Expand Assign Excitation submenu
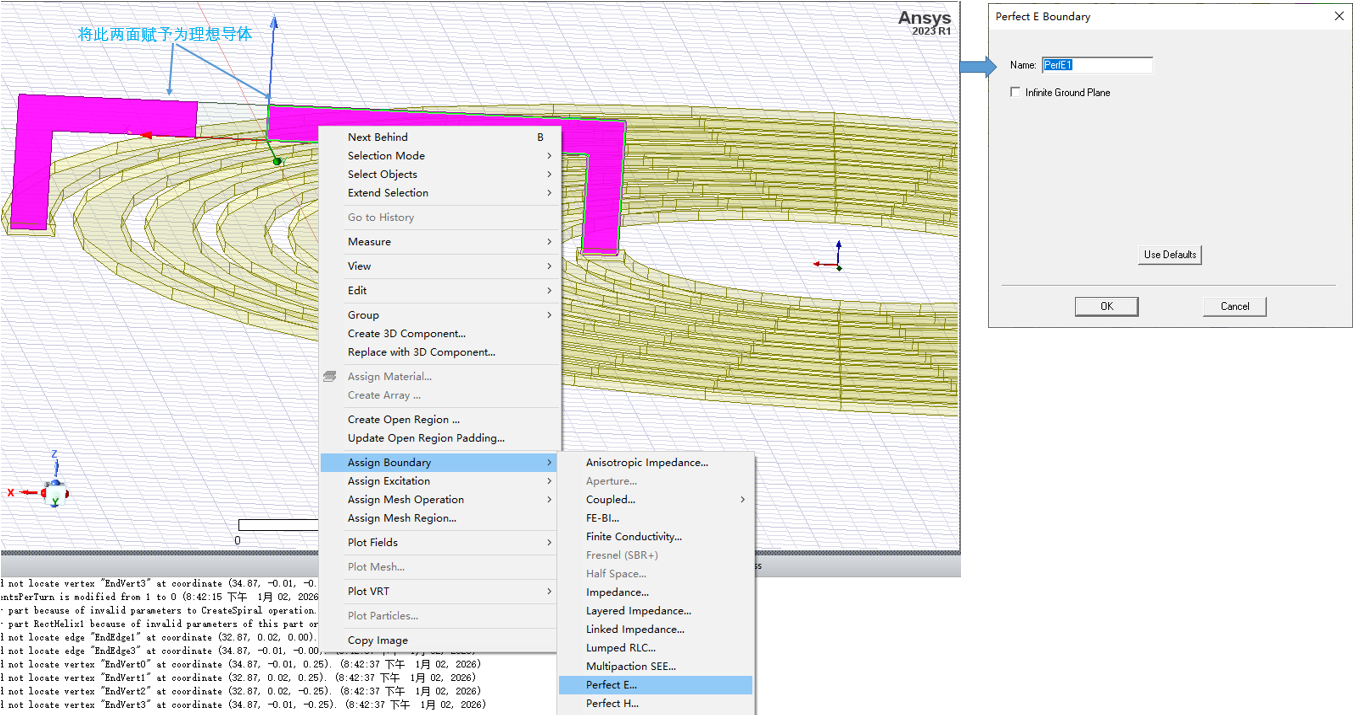The width and height of the screenshot is (1355, 715). [x=439, y=481]
